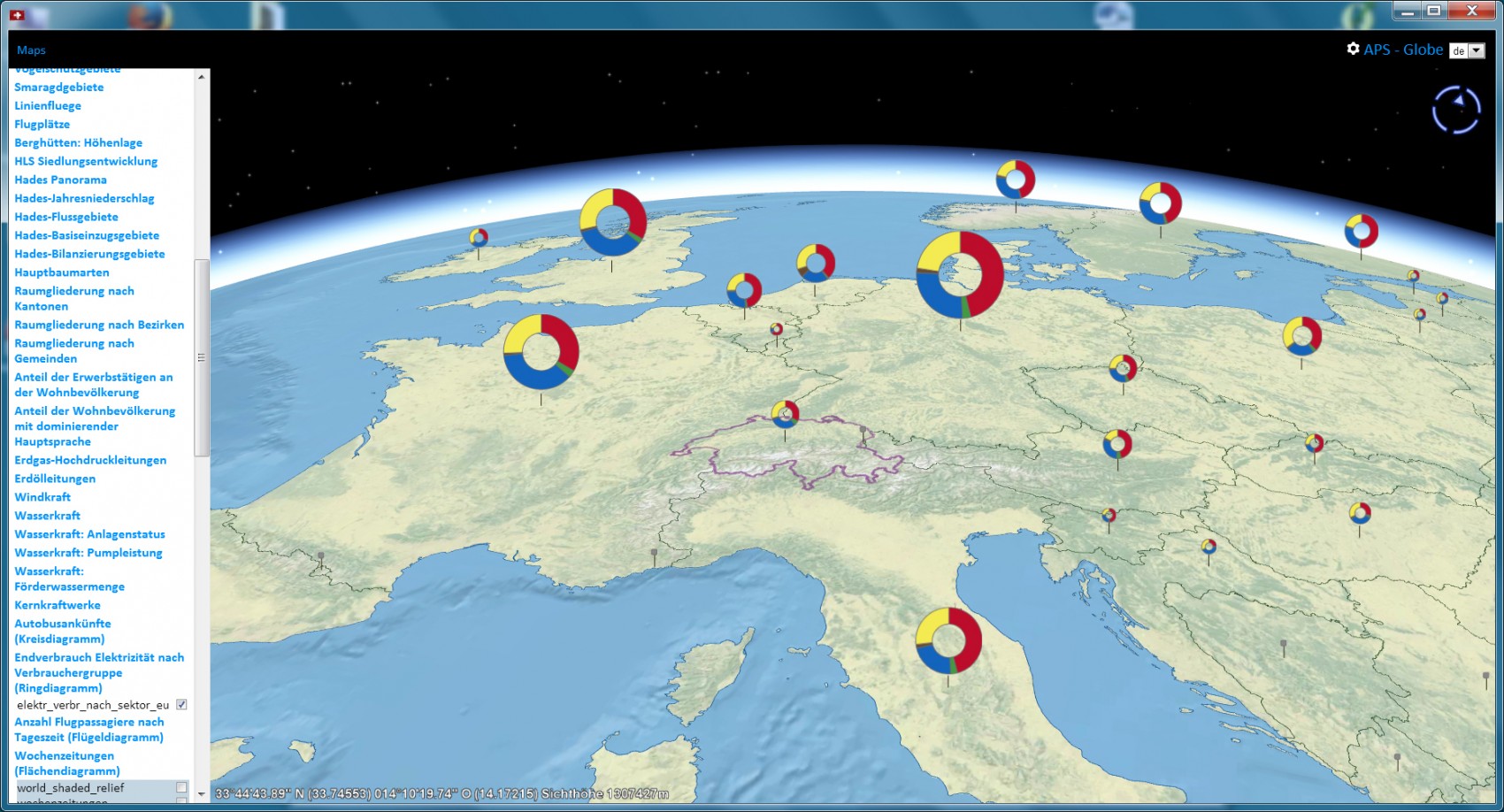Image resolution: width=1504 pixels, height=812 pixels.
Task: Uncheck the elektr_verbr_nach_sektor_eu layer checkbox
Action: 181,705
